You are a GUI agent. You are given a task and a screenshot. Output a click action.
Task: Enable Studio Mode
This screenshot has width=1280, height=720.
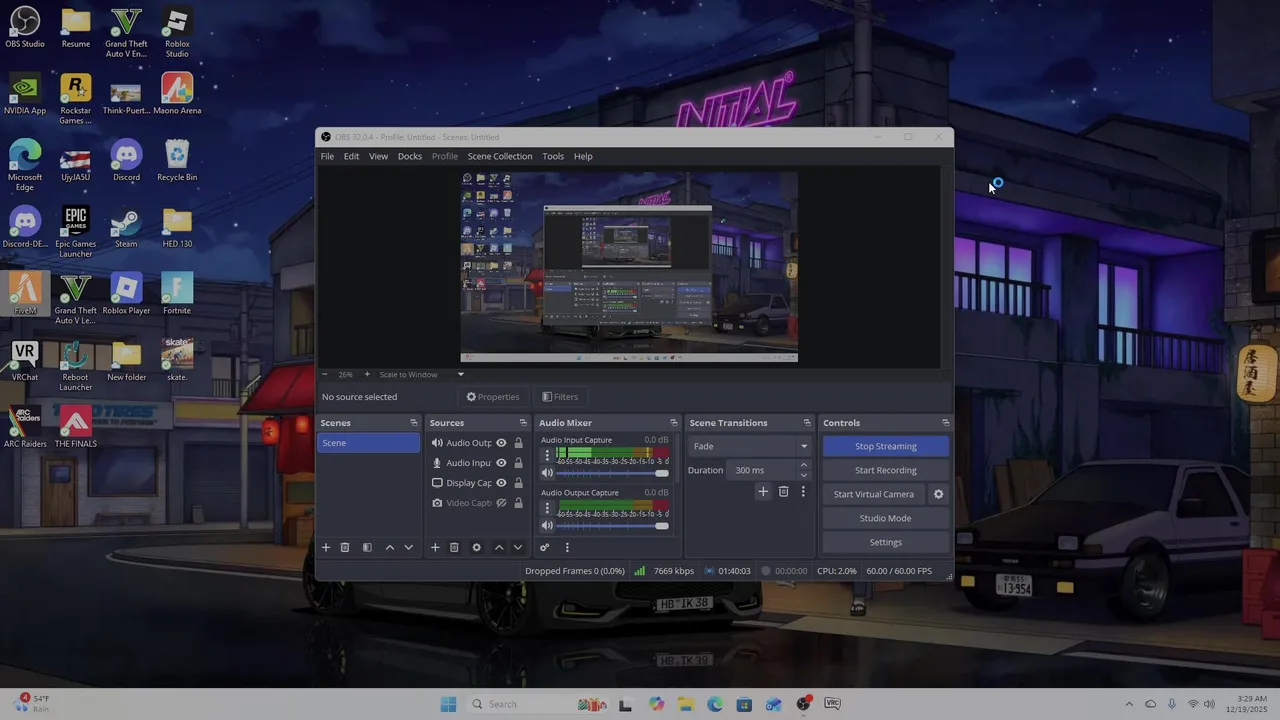[886, 518]
